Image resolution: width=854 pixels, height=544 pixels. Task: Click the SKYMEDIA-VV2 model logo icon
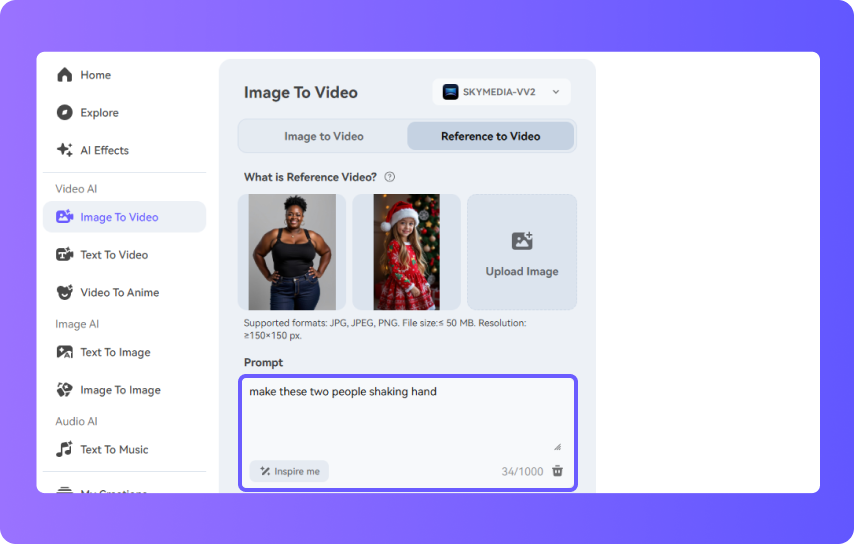(450, 91)
